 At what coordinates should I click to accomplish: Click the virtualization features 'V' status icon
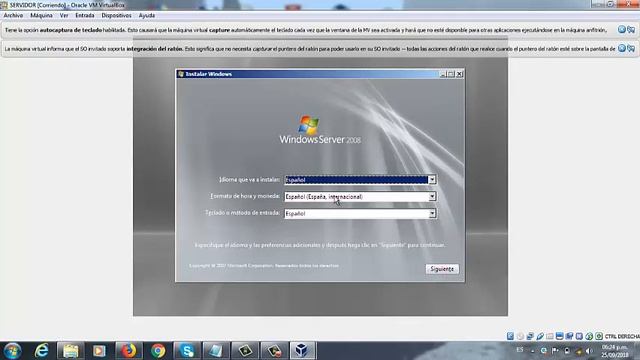coord(579,336)
